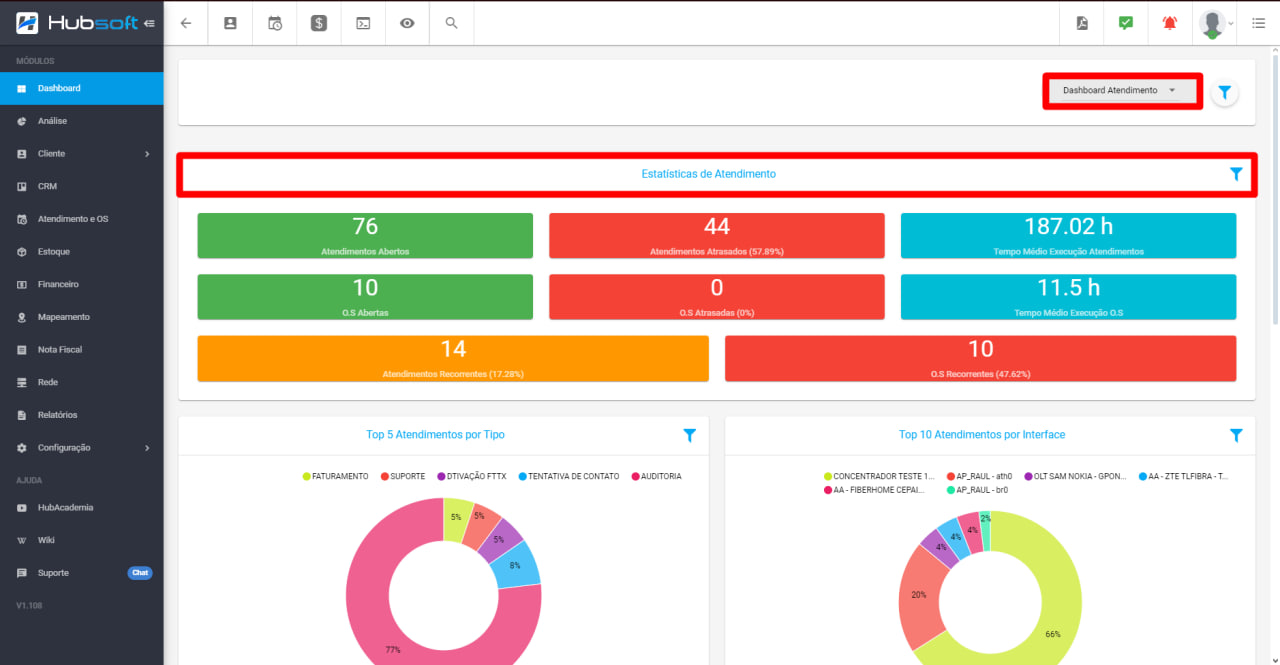Open the user avatar menu
Viewport: 1280px width, 665px height.
pyautogui.click(x=1215, y=23)
